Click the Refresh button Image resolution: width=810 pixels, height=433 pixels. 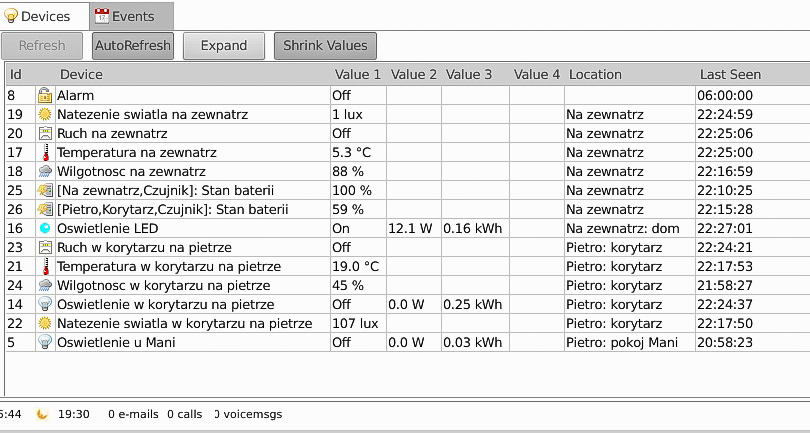click(x=42, y=45)
